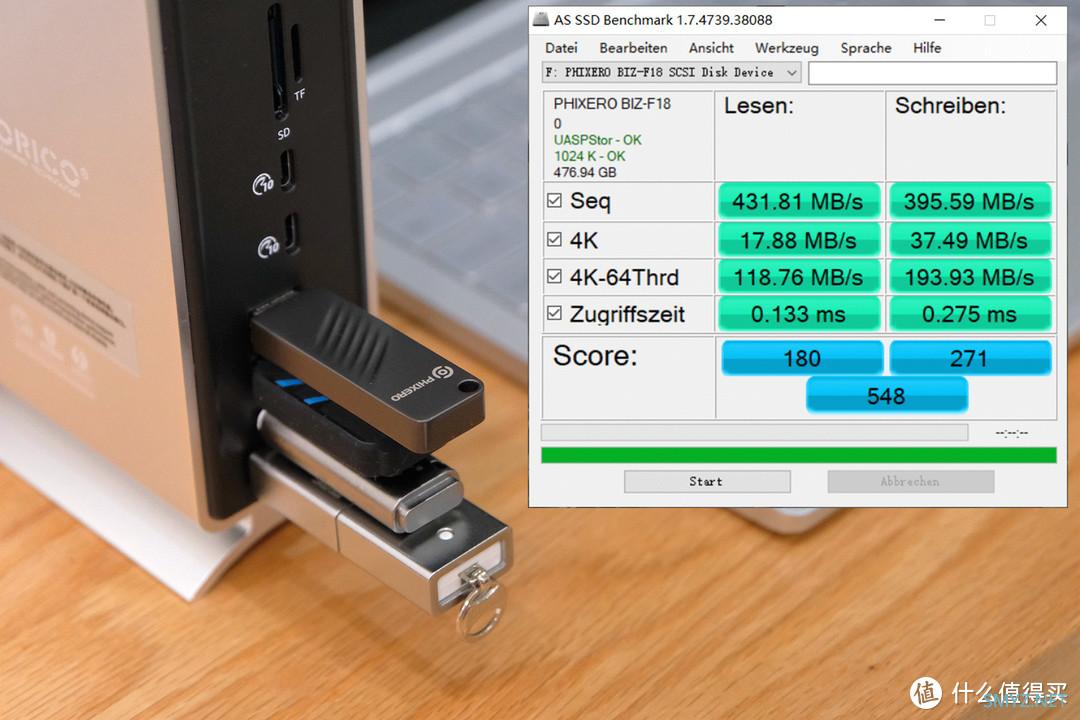
Task: Open the Ansicht menu
Action: (x=711, y=48)
